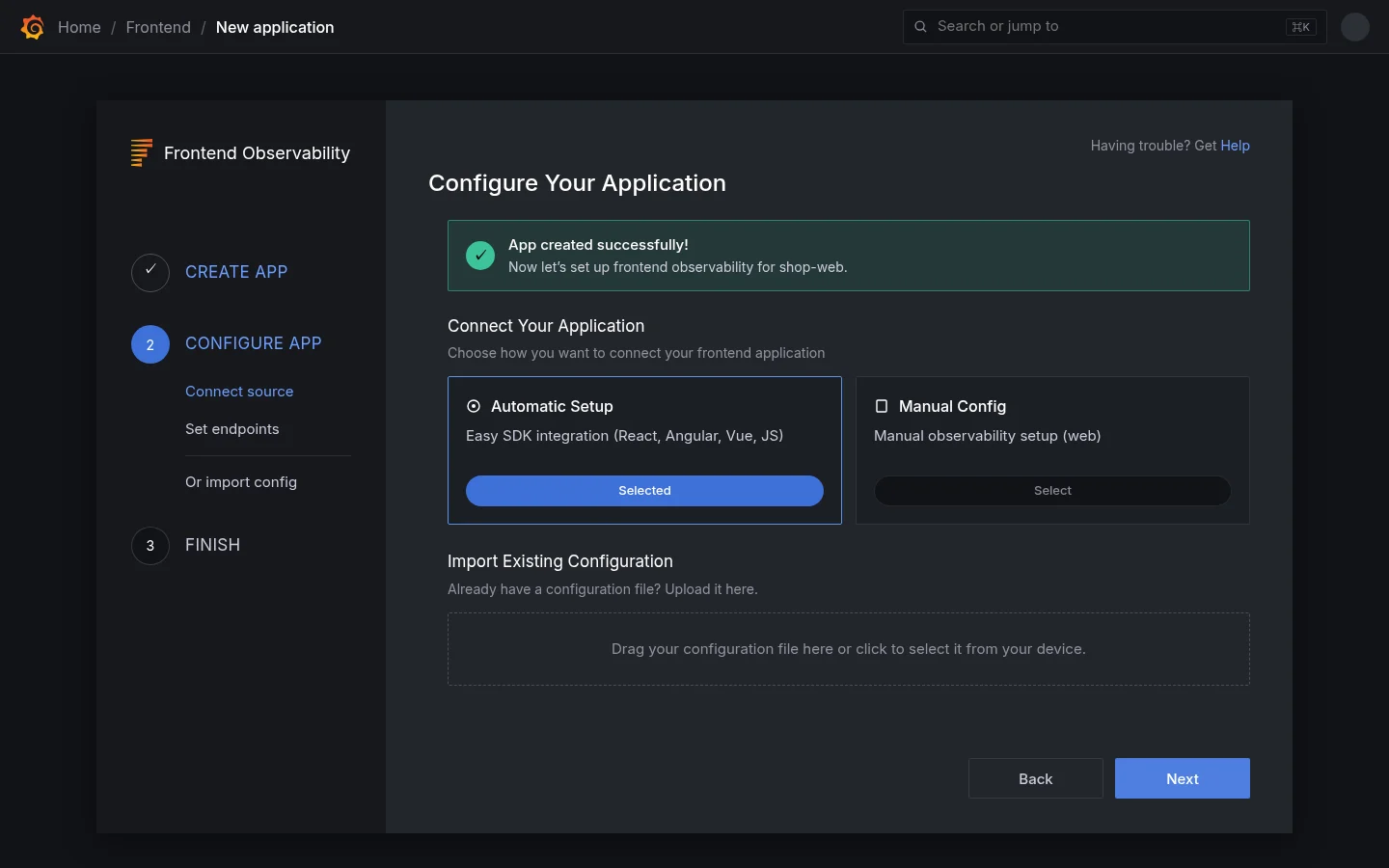Click the search magnifier icon

point(920,27)
